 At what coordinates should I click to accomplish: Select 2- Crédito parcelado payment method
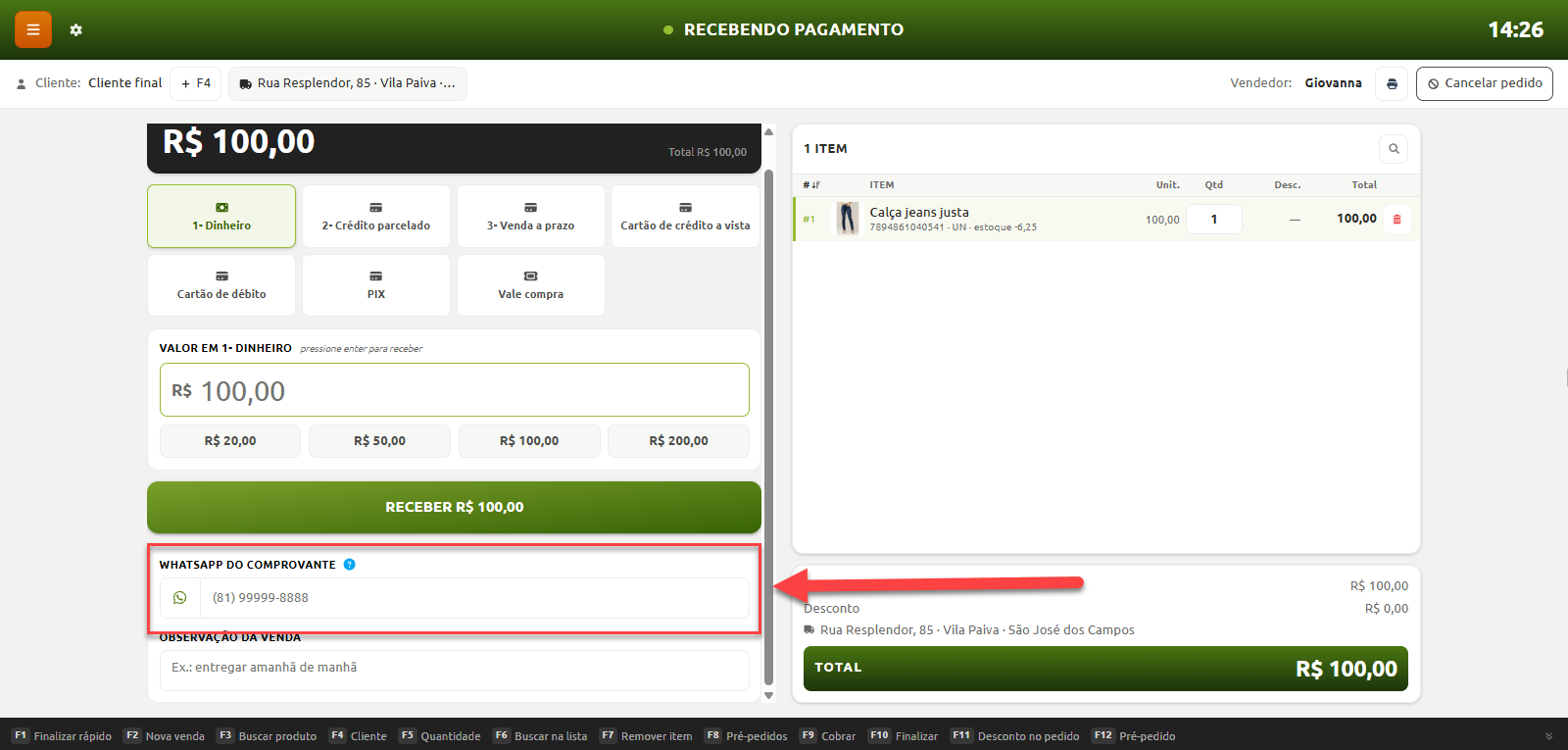(376, 217)
